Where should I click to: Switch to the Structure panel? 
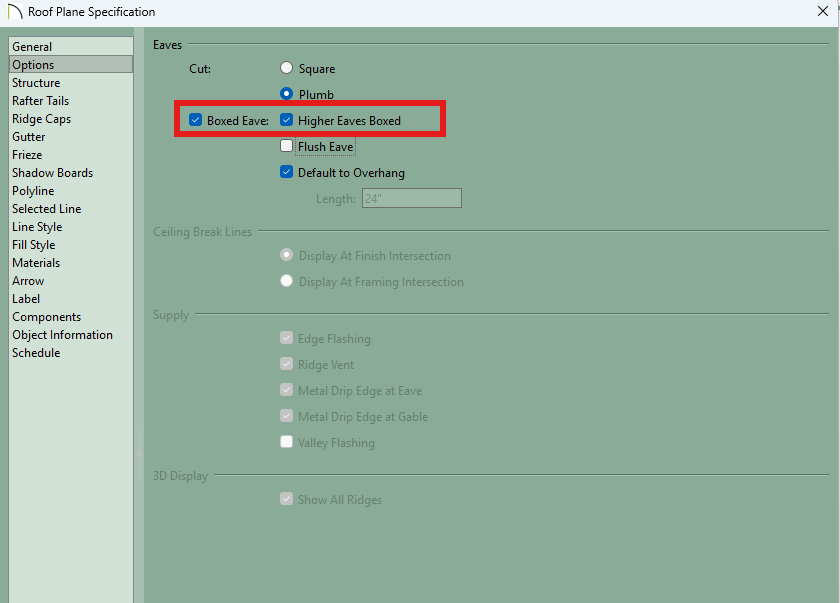(36, 83)
